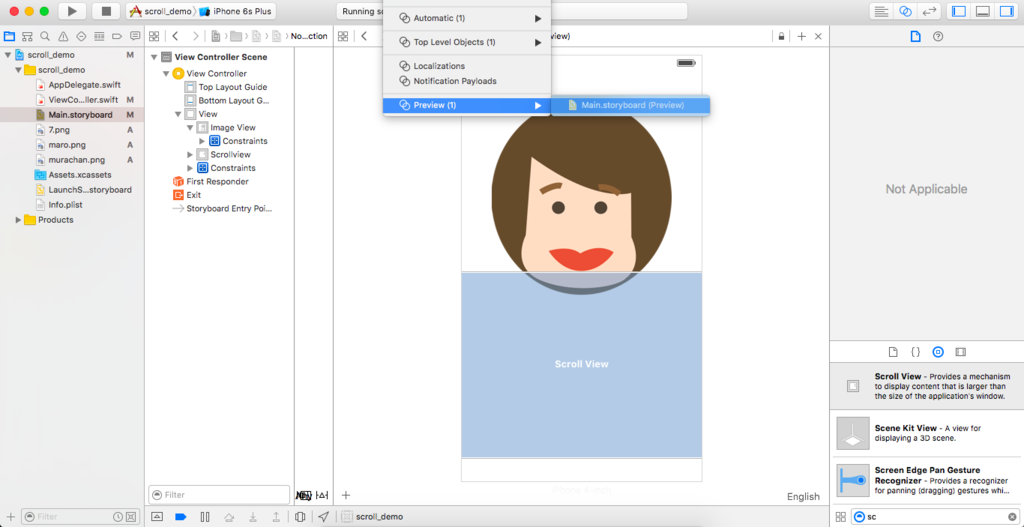Add a preview device with plus button
Viewport: 1024px width, 527px height.
coord(346,496)
